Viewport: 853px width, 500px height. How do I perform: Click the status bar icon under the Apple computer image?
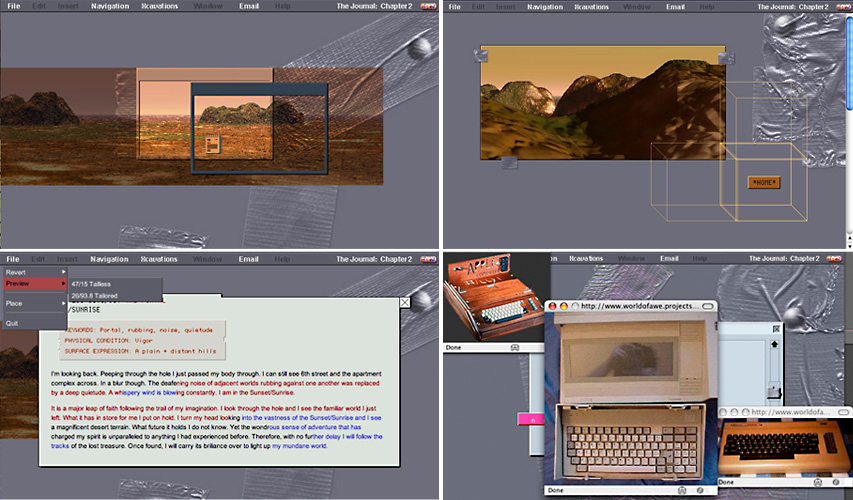[x=515, y=348]
